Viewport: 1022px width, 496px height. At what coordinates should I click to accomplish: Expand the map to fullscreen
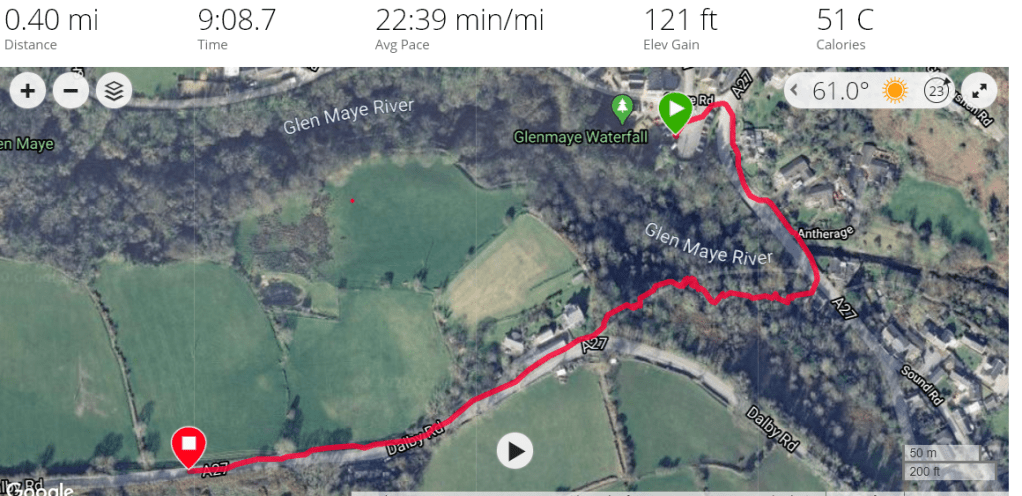tap(979, 91)
